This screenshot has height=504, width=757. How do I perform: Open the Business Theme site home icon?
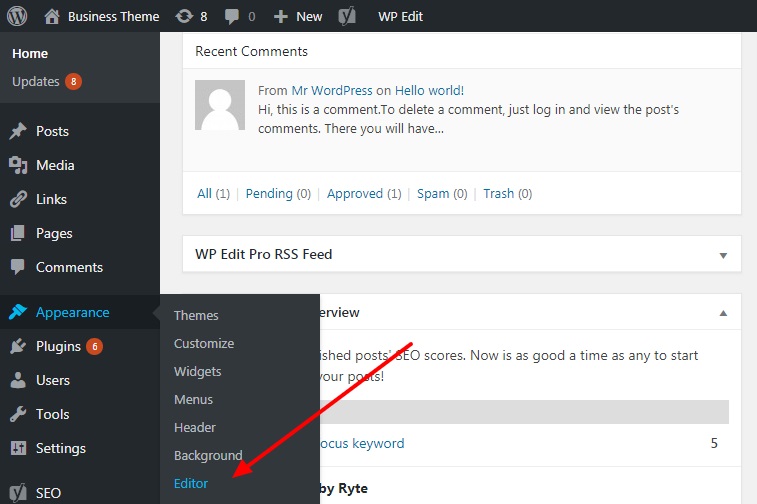(x=52, y=16)
